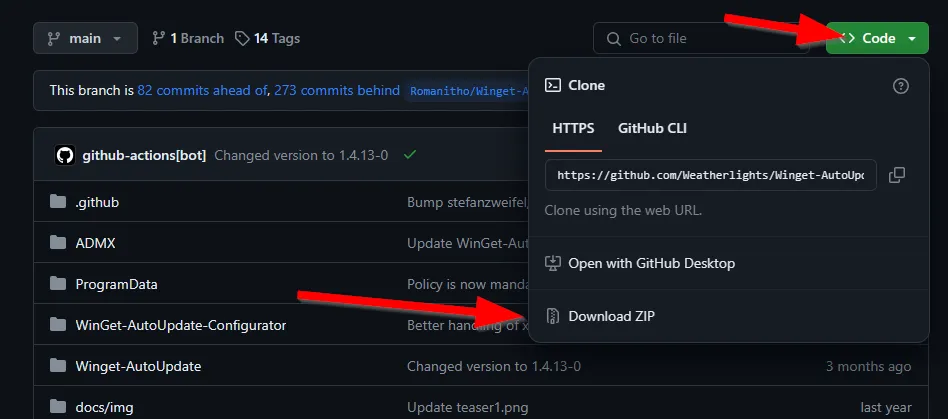
Task: Choose Download ZIP option
Action: 611,316
